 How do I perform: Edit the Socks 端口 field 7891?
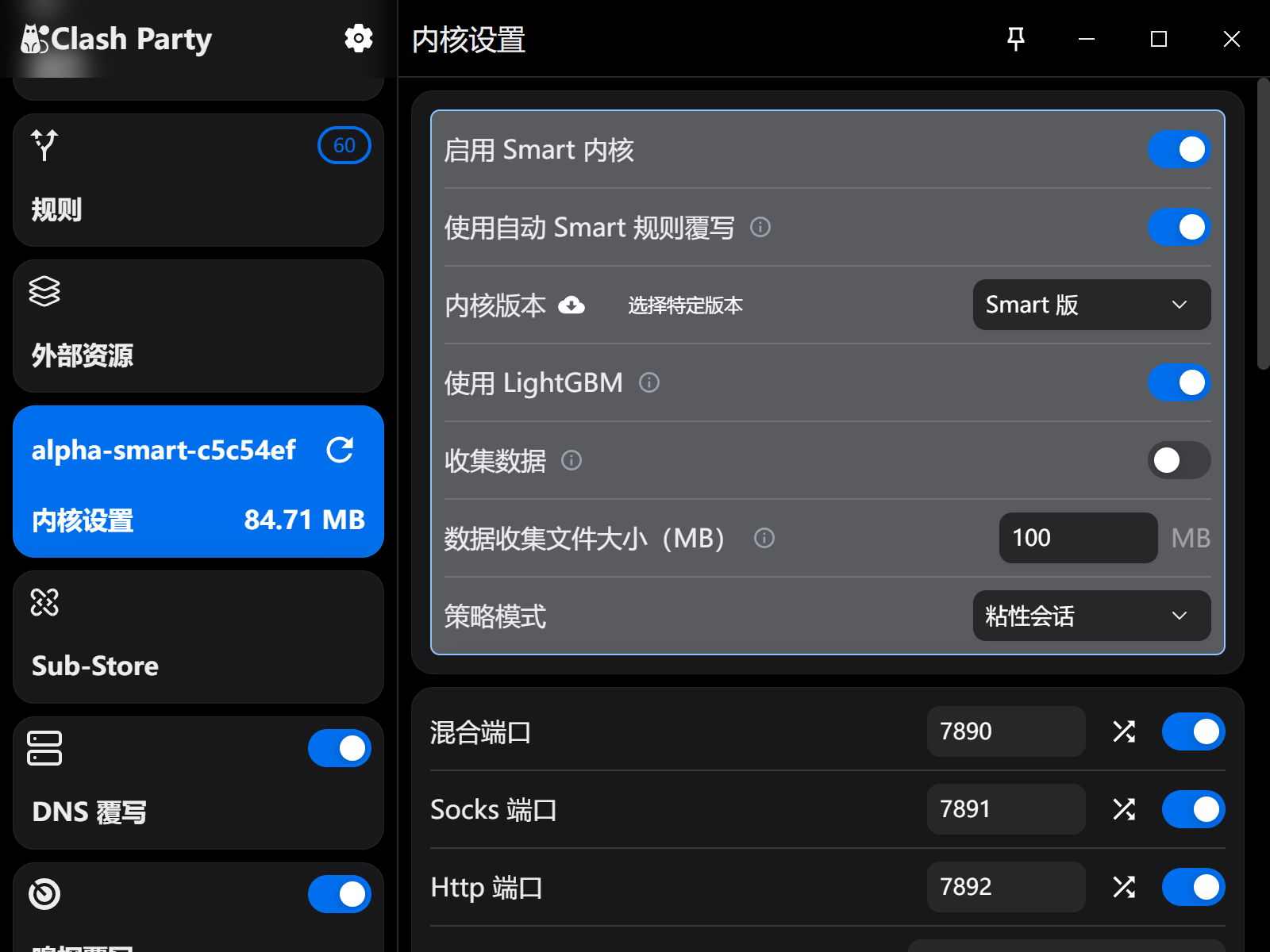click(x=1006, y=809)
